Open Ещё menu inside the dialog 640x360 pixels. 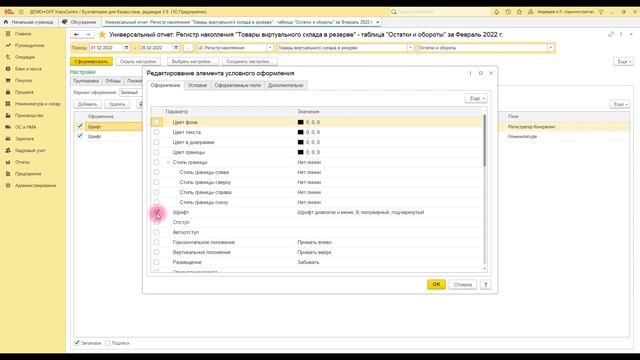click(x=476, y=98)
